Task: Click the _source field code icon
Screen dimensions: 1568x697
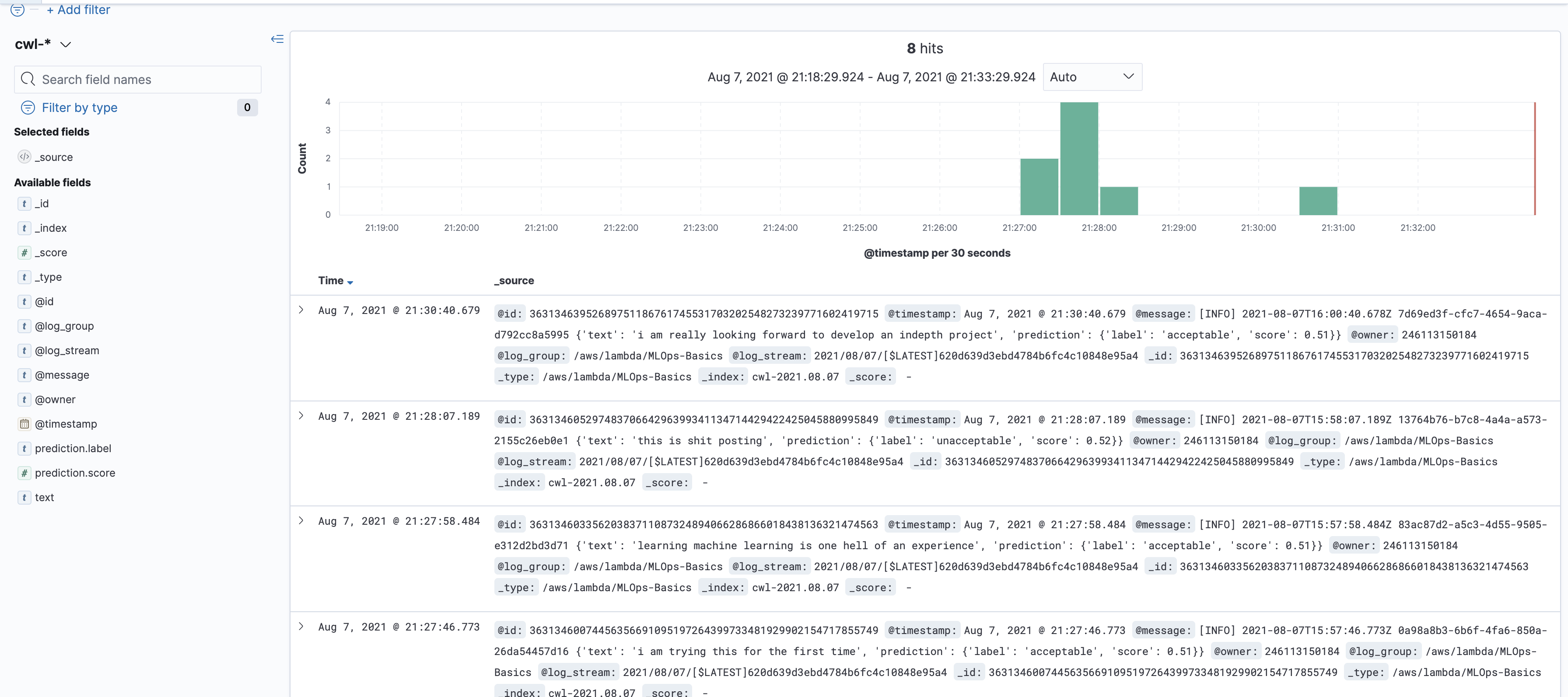Action: click(x=24, y=157)
